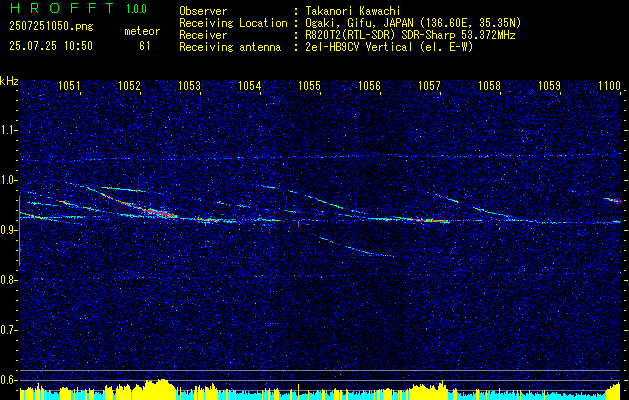Click the Receiving antenna field label

pyautogui.click(x=230, y=47)
